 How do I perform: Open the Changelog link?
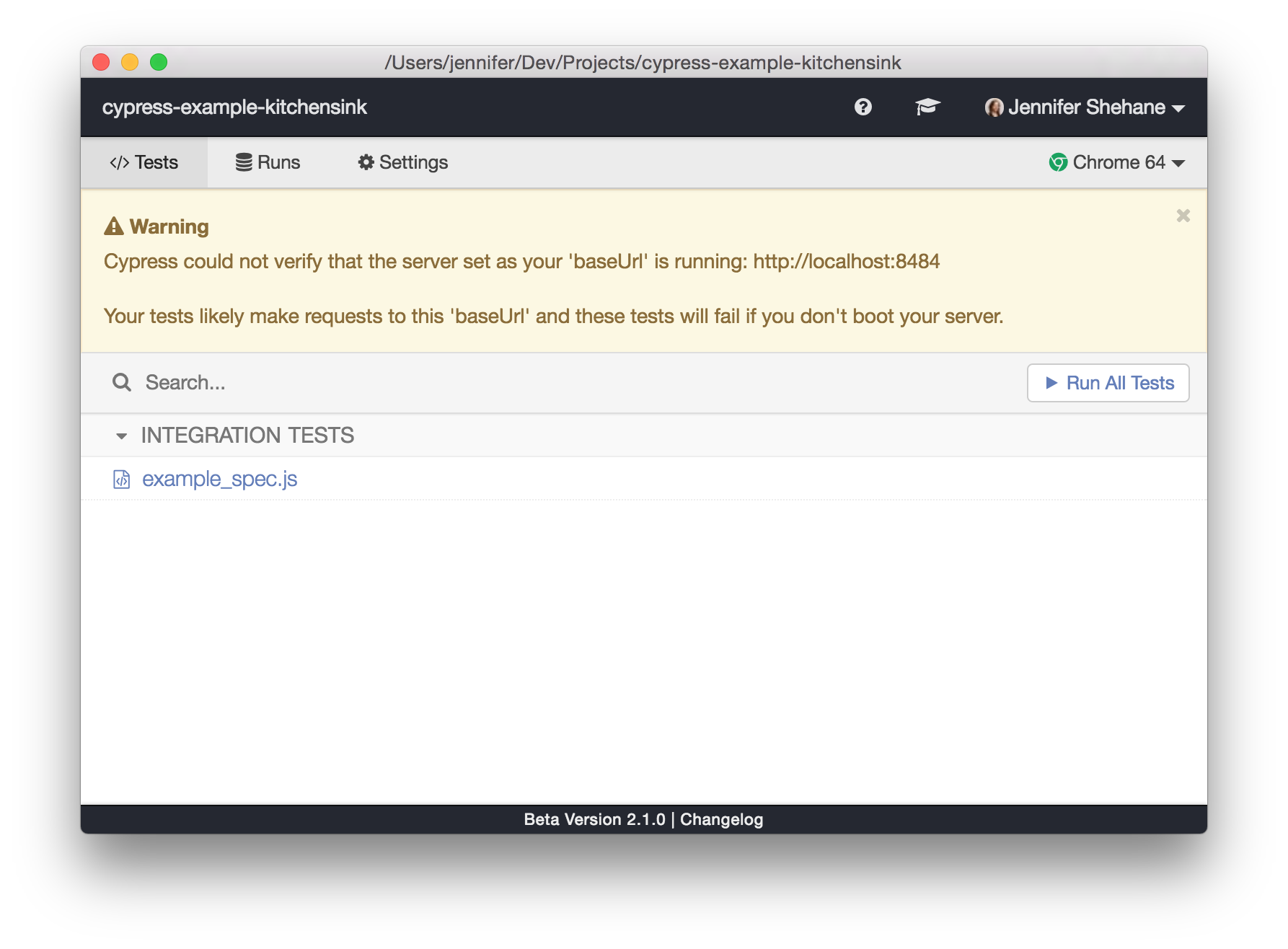[720, 819]
